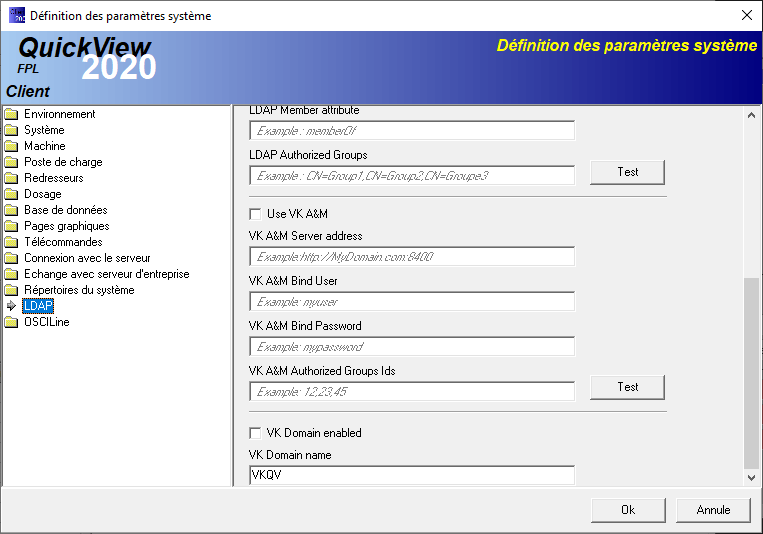Select Echange avec serveur d'entreprise
763x534 pixels.
pyautogui.click(x=107, y=274)
